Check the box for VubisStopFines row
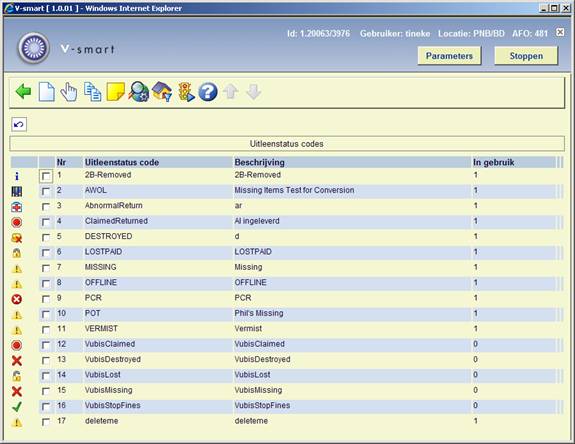This screenshot has height=444, width=575. [46, 407]
